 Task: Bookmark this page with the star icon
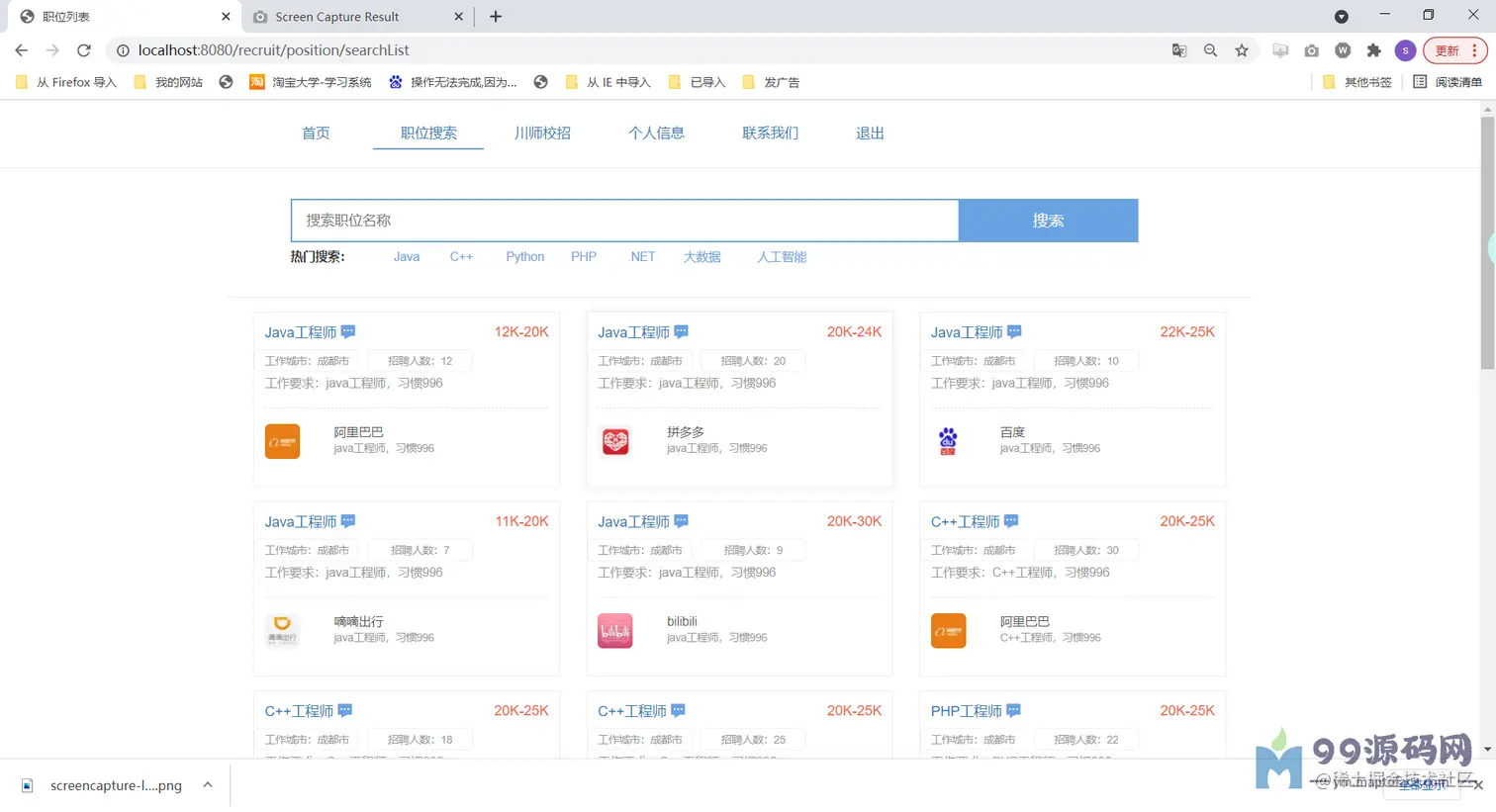click(1242, 50)
